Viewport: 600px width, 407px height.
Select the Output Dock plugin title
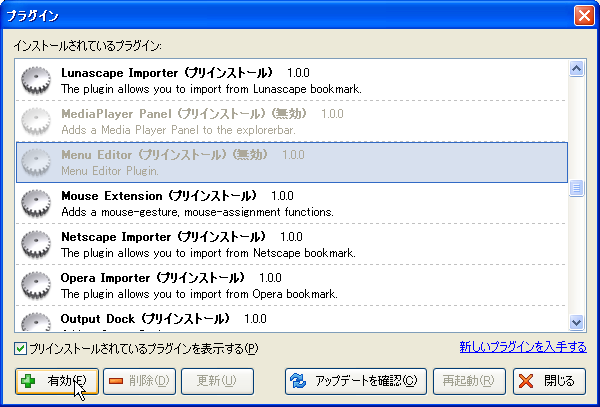click(x=145, y=318)
